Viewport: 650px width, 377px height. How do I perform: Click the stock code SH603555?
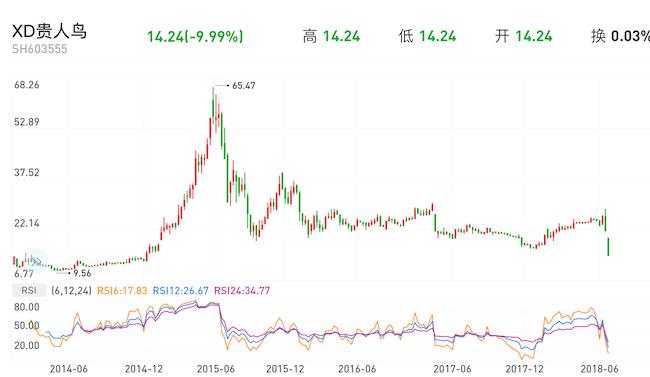pos(39,49)
